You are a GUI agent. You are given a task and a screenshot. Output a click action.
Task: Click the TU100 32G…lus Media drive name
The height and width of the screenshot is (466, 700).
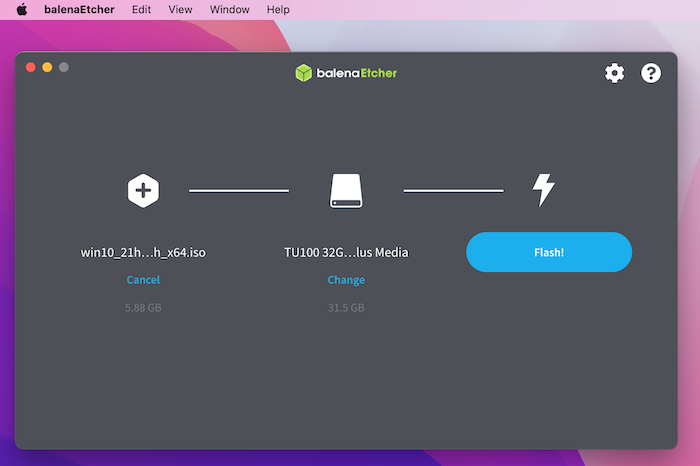click(346, 253)
